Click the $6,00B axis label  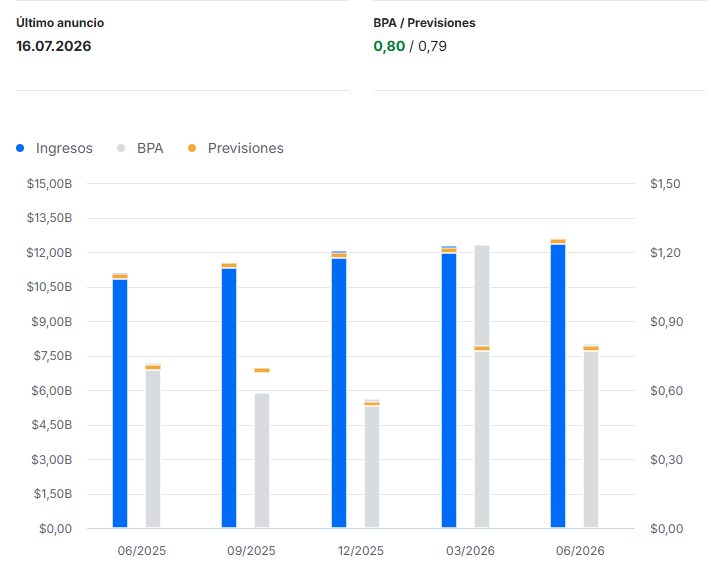pyautogui.click(x=52, y=390)
